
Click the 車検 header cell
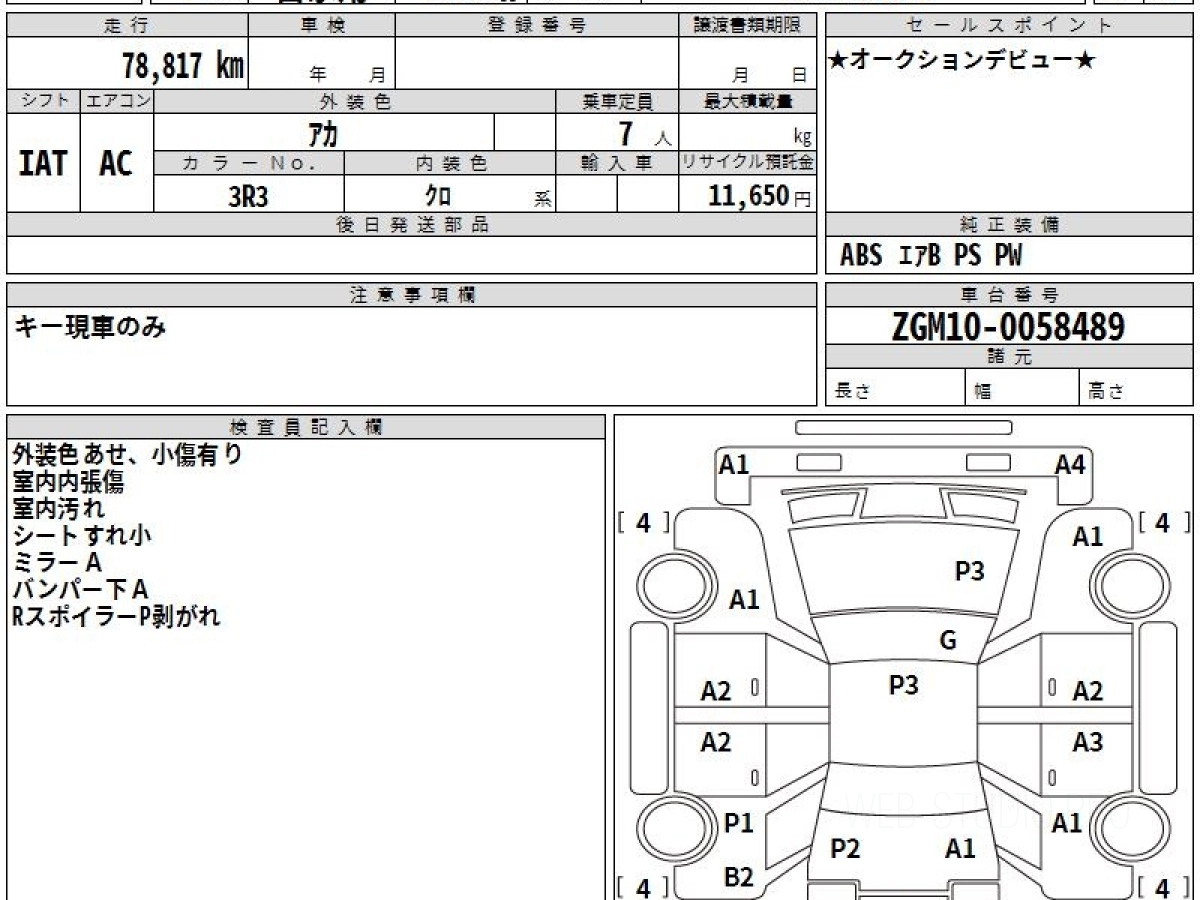pos(322,26)
